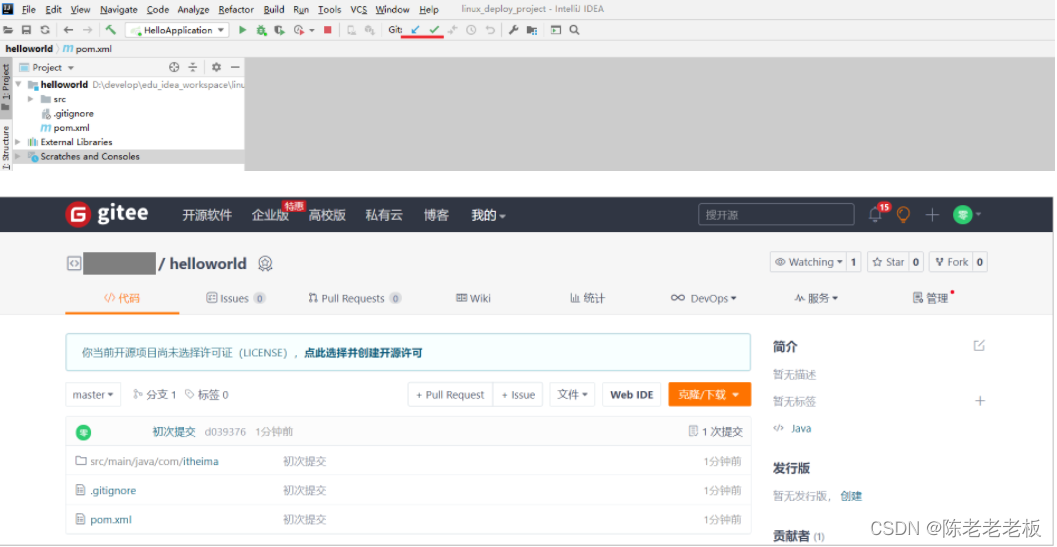Open Settings with the wrench icon

click(x=513, y=30)
